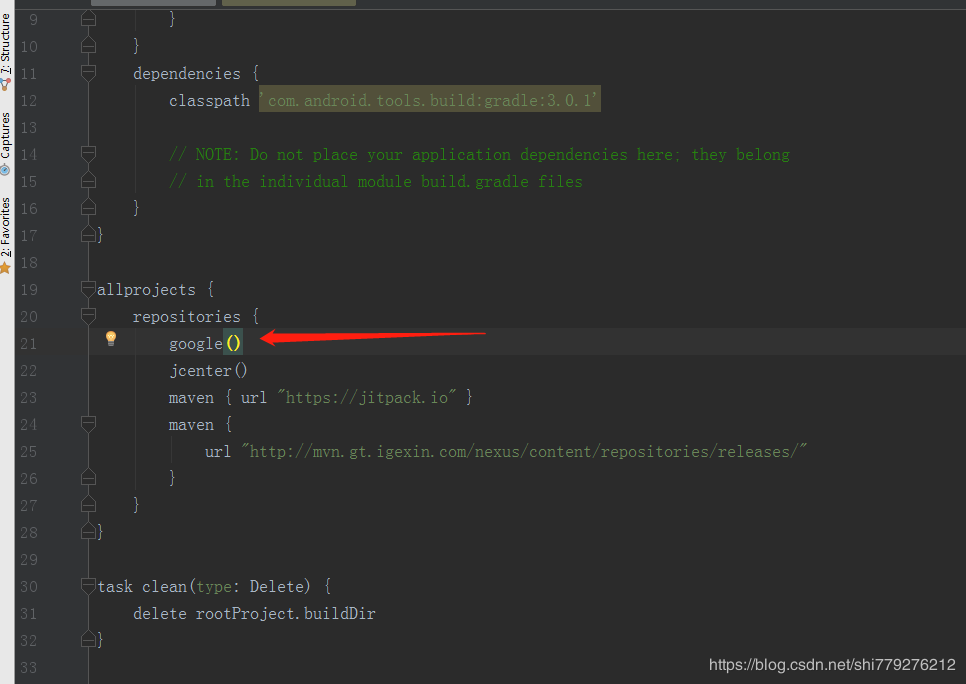
Task: Collapse the task clean fold marker on line 30
Action: 88,586
